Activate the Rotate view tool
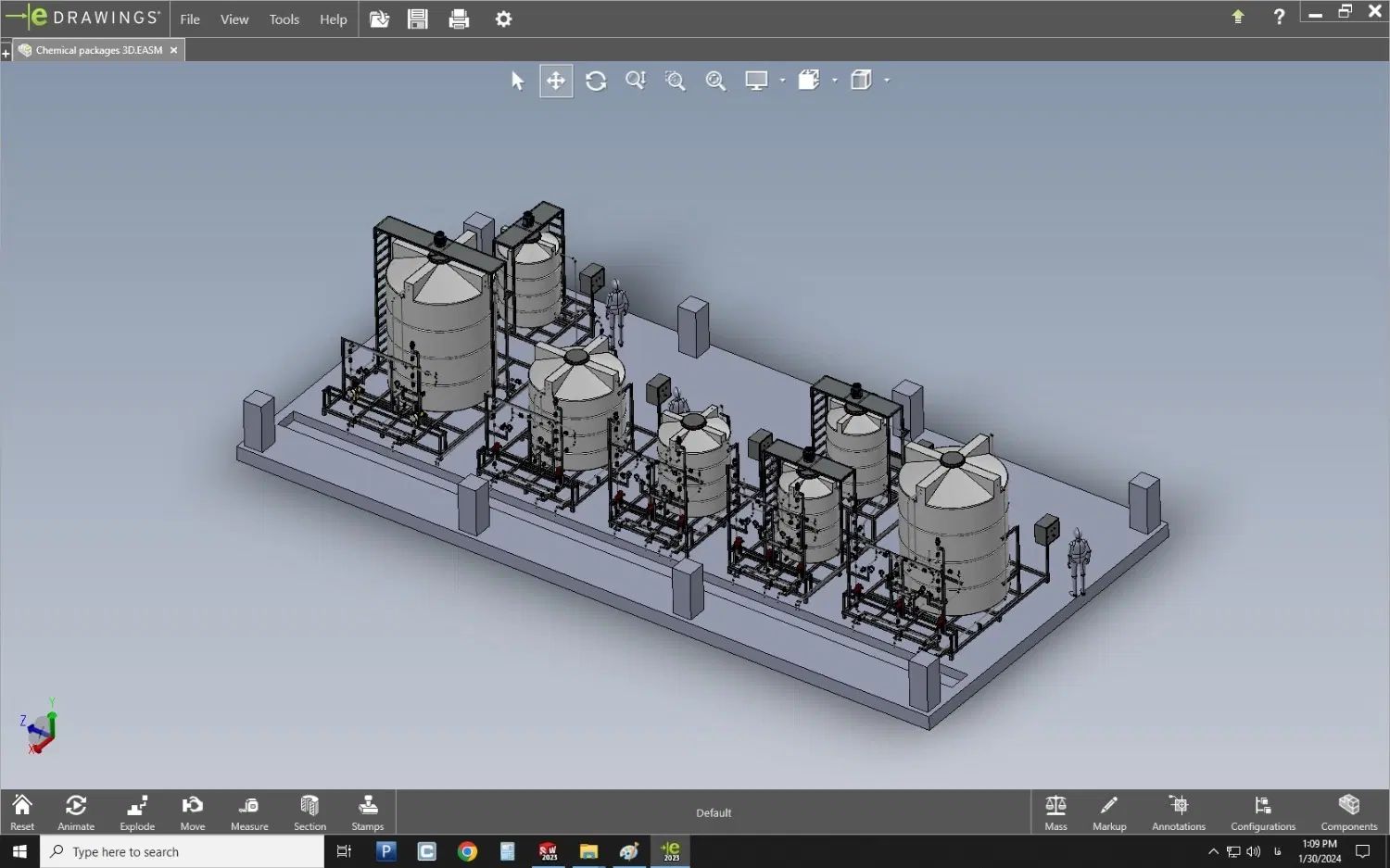The height and width of the screenshot is (868, 1390). pos(596,81)
